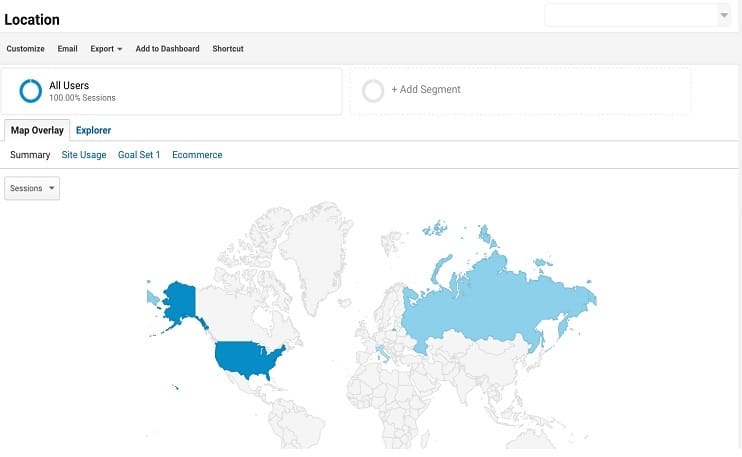
Task: Select the Summary view
Action: point(30,155)
